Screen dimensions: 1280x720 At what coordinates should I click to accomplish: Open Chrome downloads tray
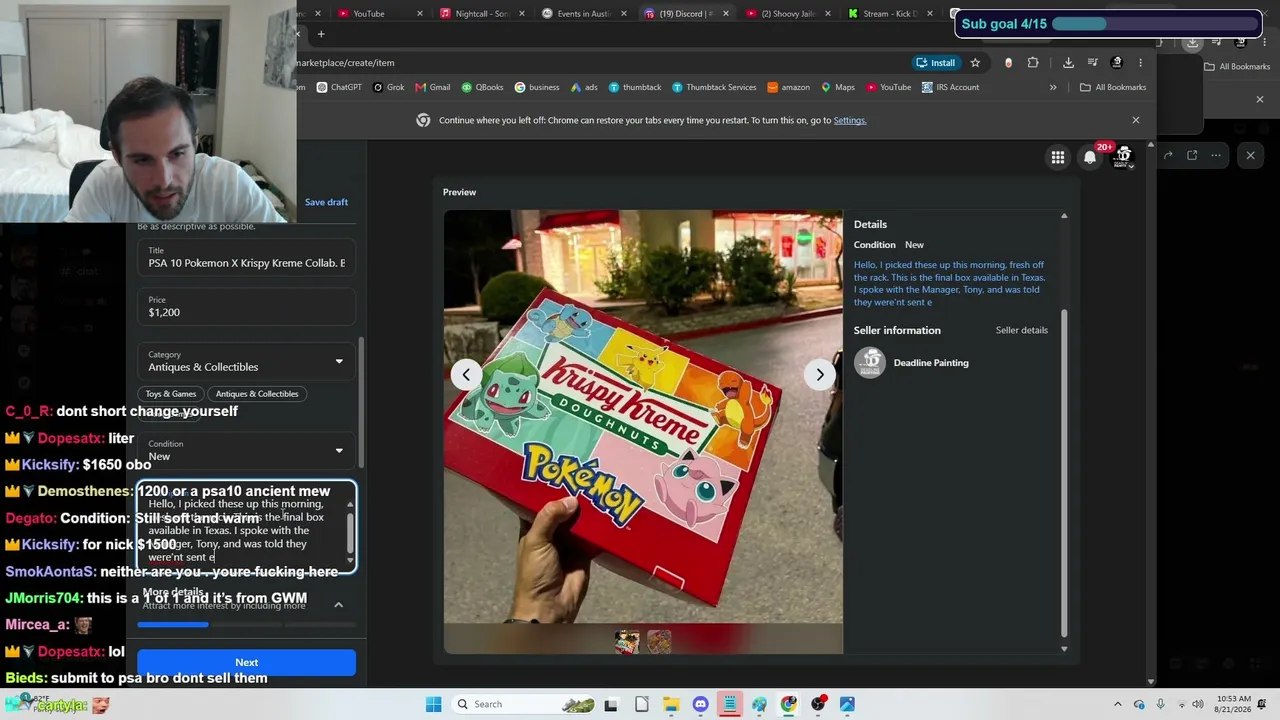[x=1068, y=63]
